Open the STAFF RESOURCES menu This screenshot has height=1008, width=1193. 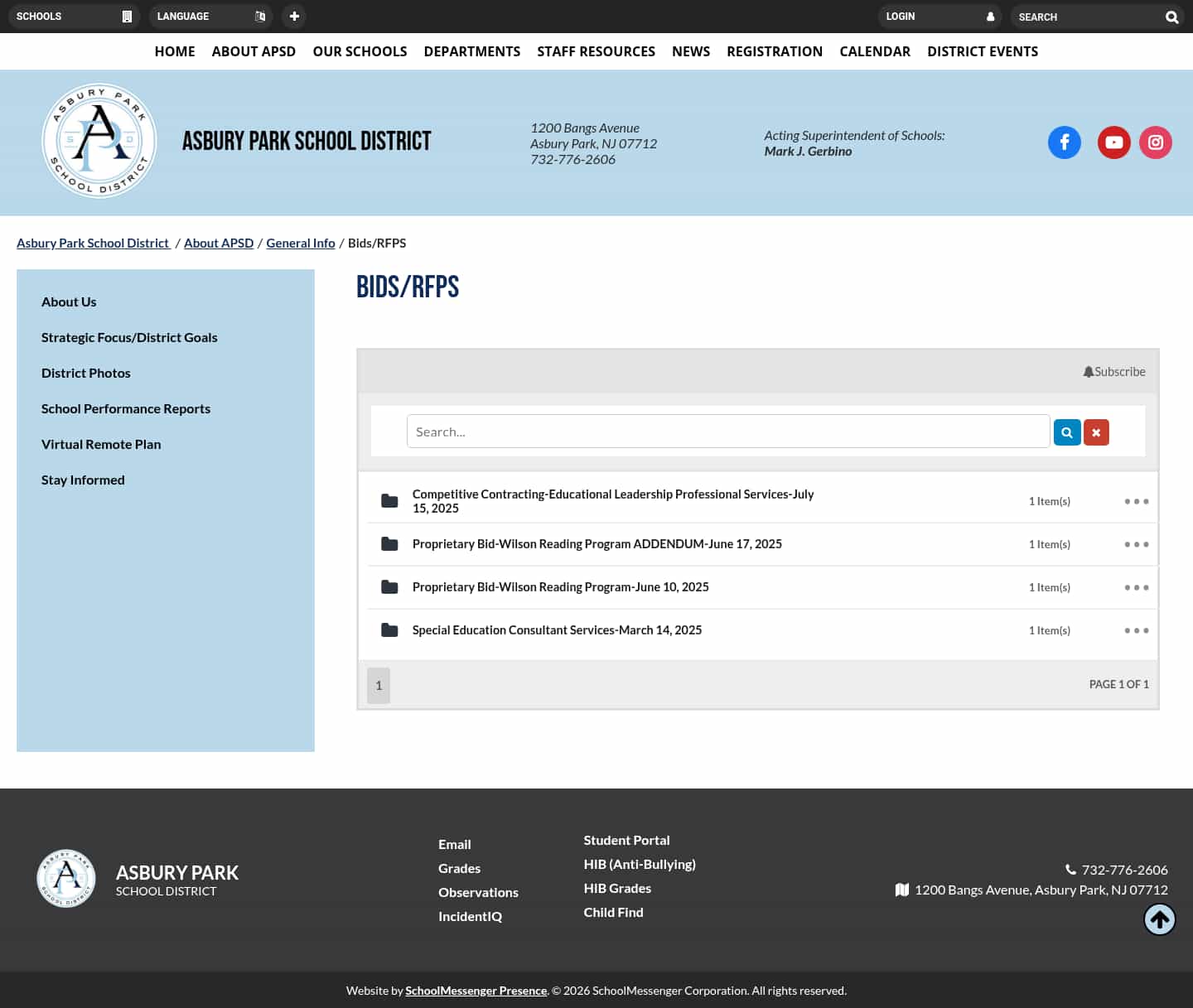[596, 51]
